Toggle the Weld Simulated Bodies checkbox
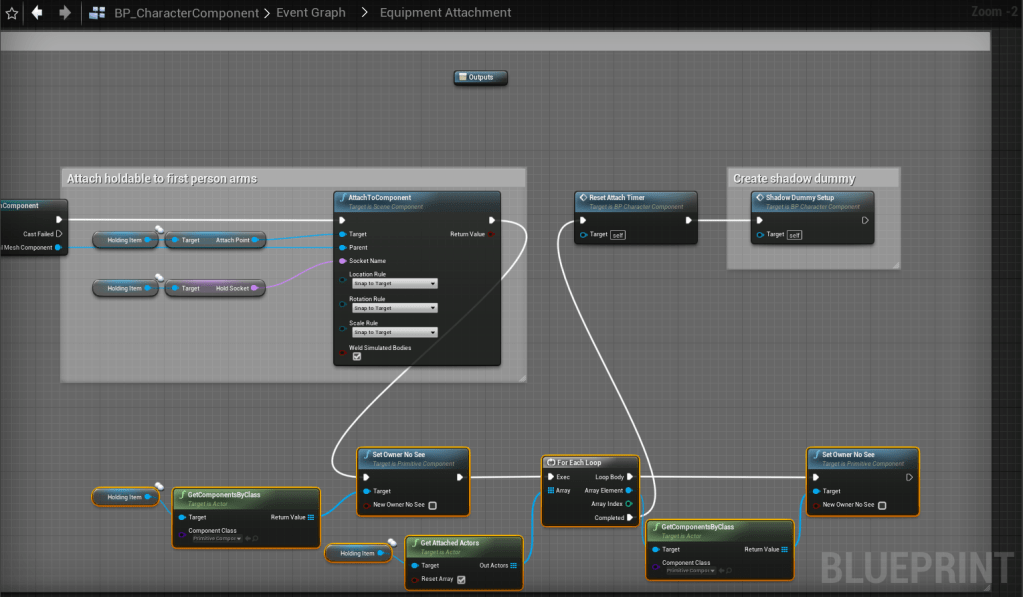The height and width of the screenshot is (597, 1023). (357, 356)
